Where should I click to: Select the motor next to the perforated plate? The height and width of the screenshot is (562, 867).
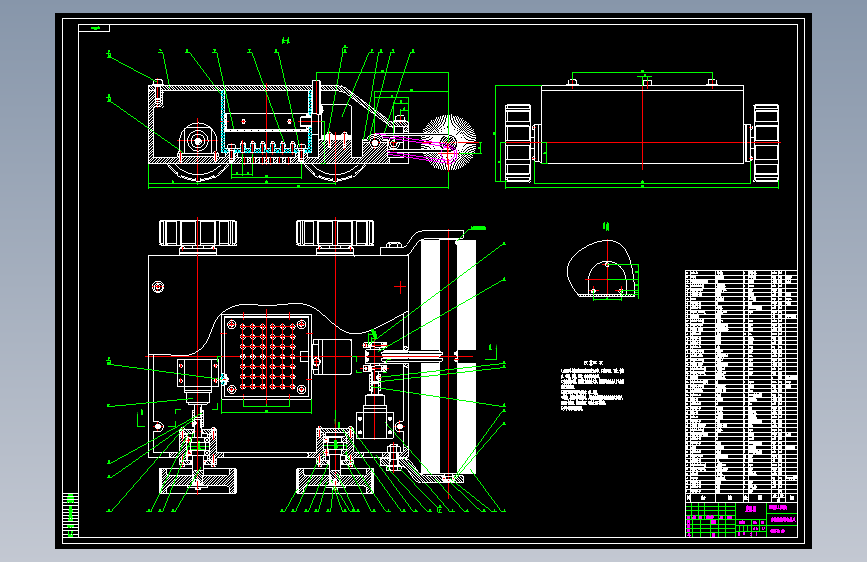pos(332,357)
